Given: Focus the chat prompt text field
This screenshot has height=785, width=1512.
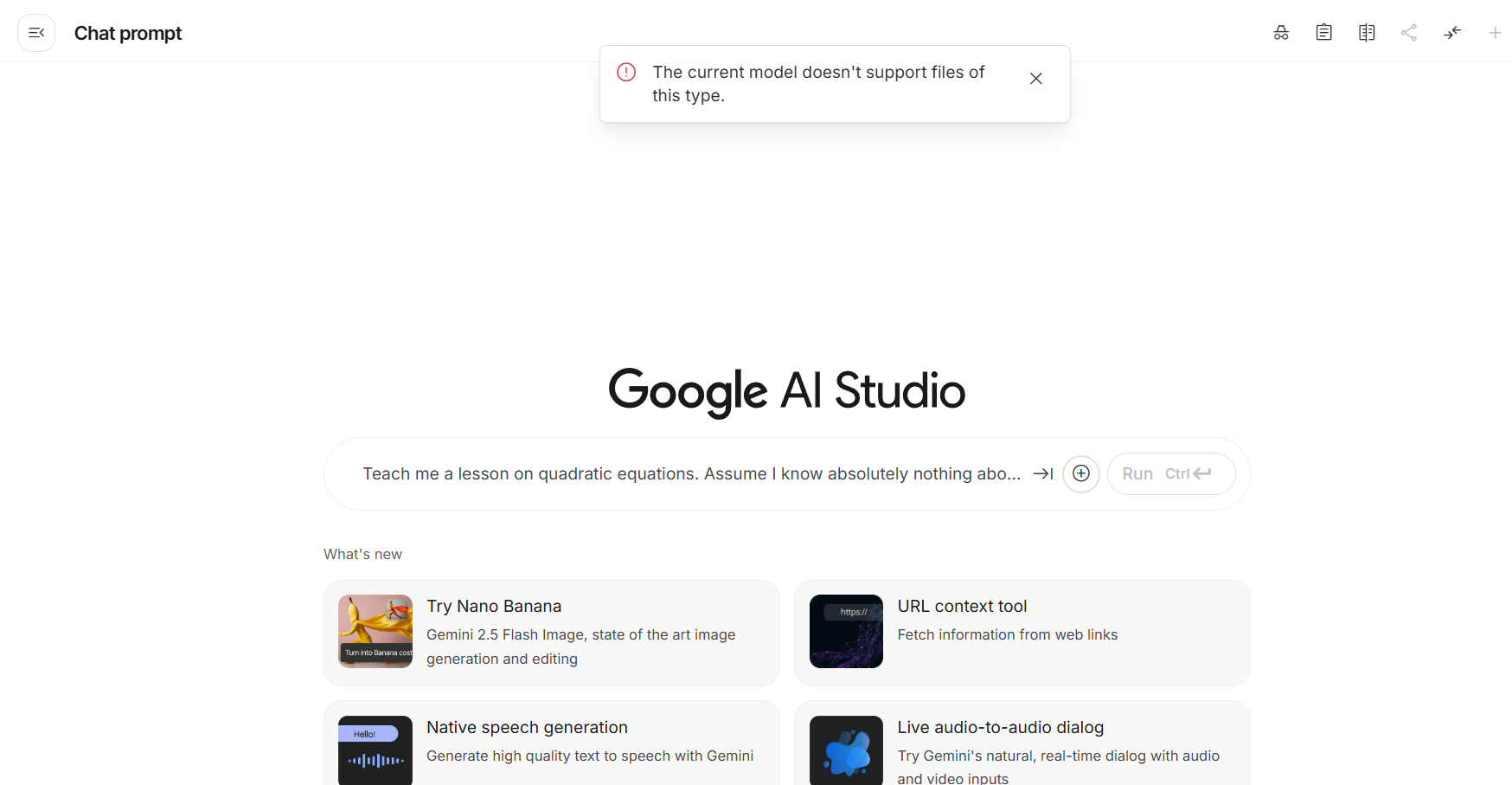Looking at the screenshot, I should coord(691,473).
